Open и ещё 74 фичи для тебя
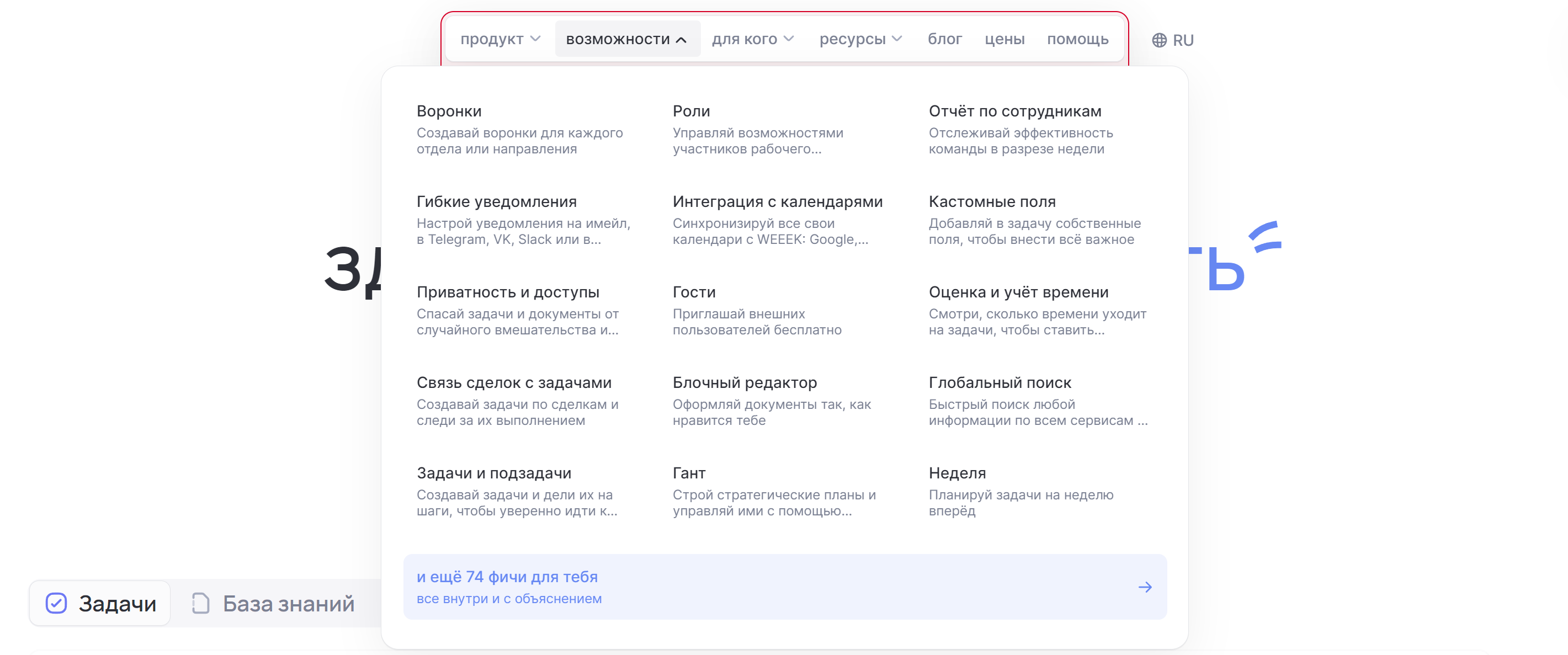The height and width of the screenshot is (655, 1568). tap(507, 577)
